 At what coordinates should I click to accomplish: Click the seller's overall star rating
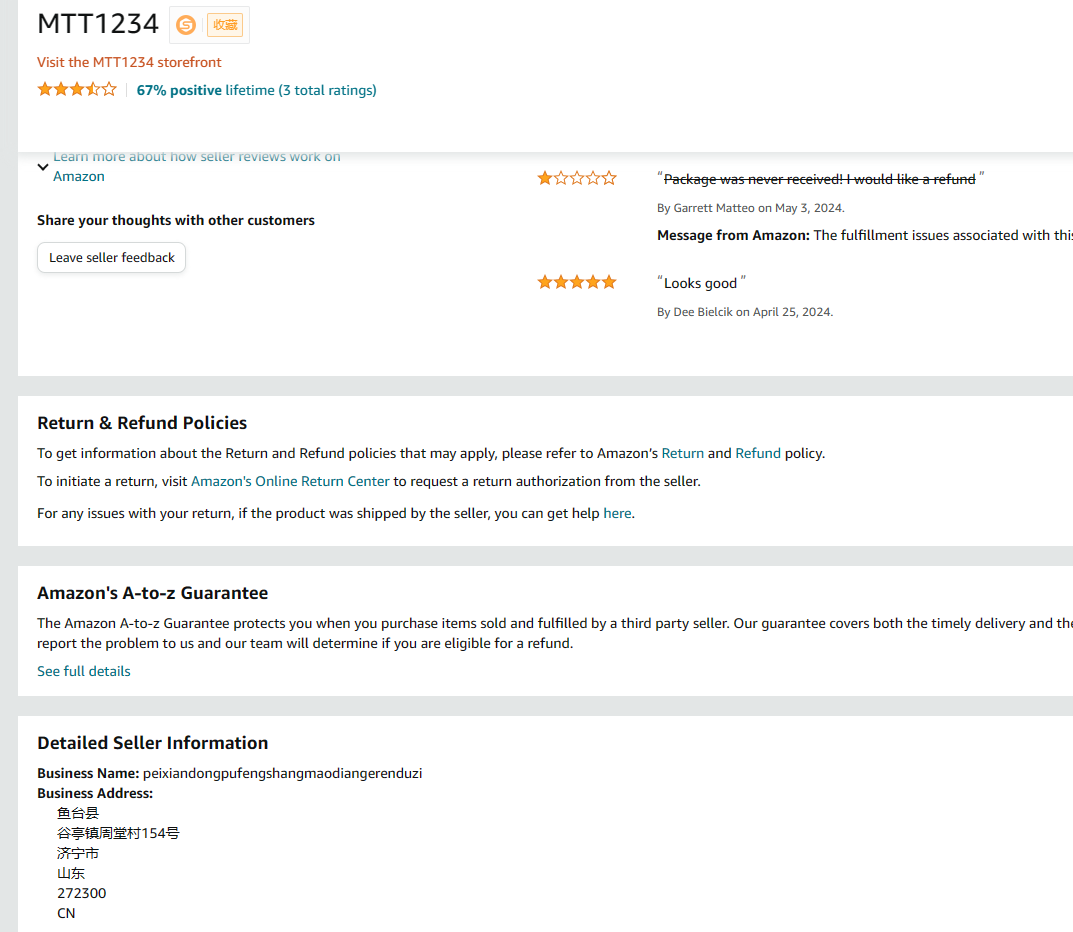[77, 90]
